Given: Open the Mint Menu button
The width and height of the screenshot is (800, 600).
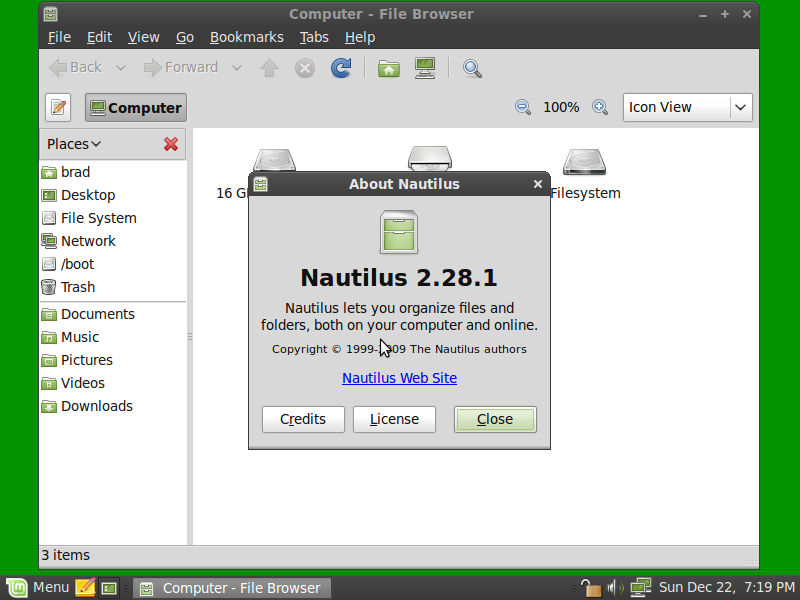Looking at the screenshot, I should pos(37,588).
